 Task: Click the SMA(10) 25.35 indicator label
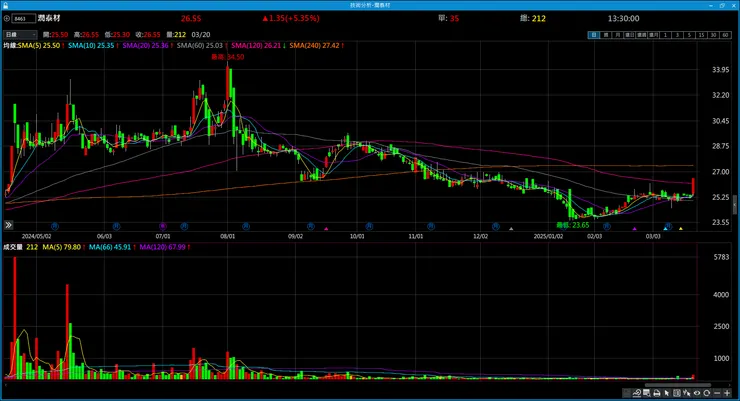pyautogui.click(x=91, y=46)
